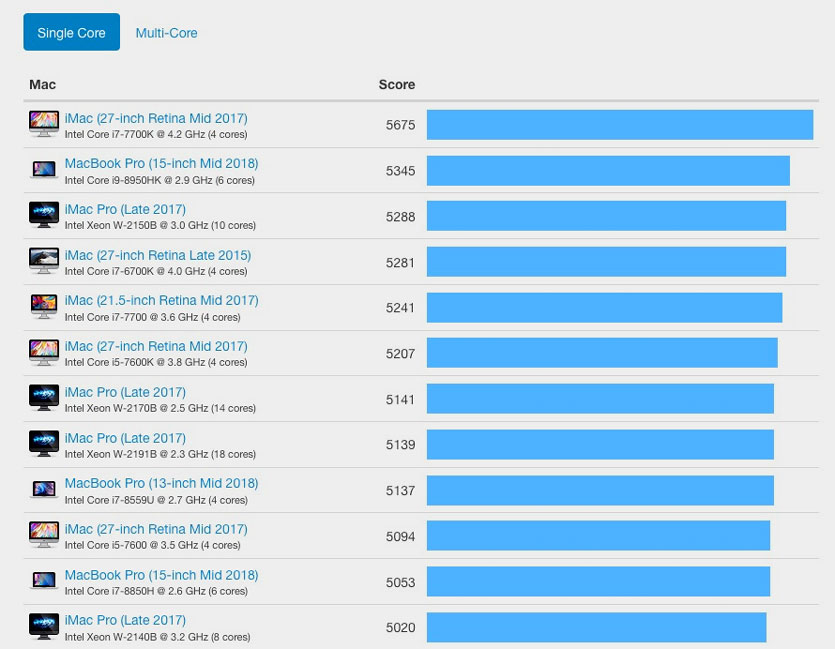Open iMac 21.5-inch Retina Mid 2017 link
835x649 pixels.
[x=161, y=300]
